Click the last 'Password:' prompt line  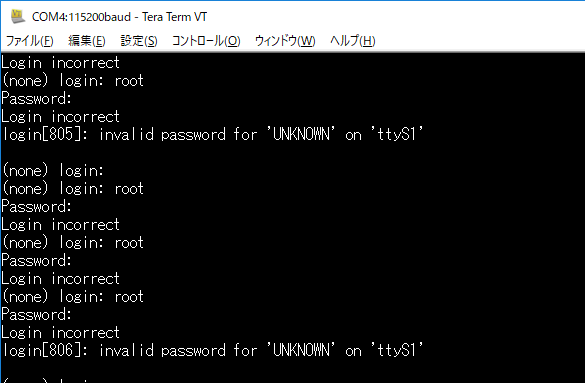click(36, 314)
